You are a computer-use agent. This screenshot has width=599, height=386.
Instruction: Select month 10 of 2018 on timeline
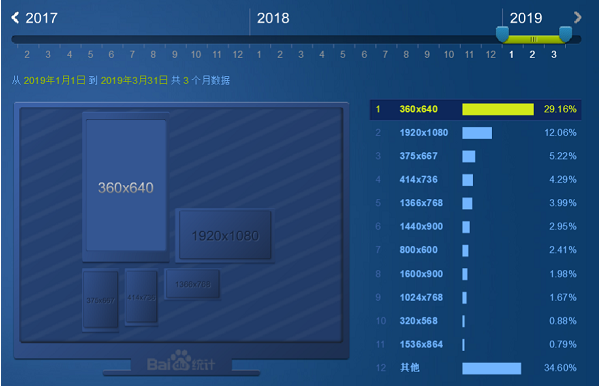449,55
